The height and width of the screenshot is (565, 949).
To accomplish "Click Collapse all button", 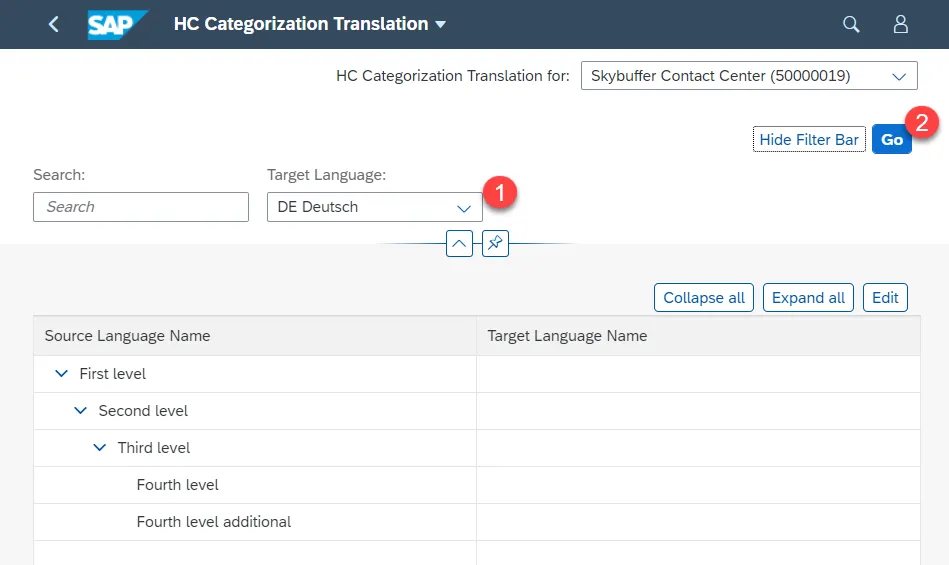I will pyautogui.click(x=704, y=298).
